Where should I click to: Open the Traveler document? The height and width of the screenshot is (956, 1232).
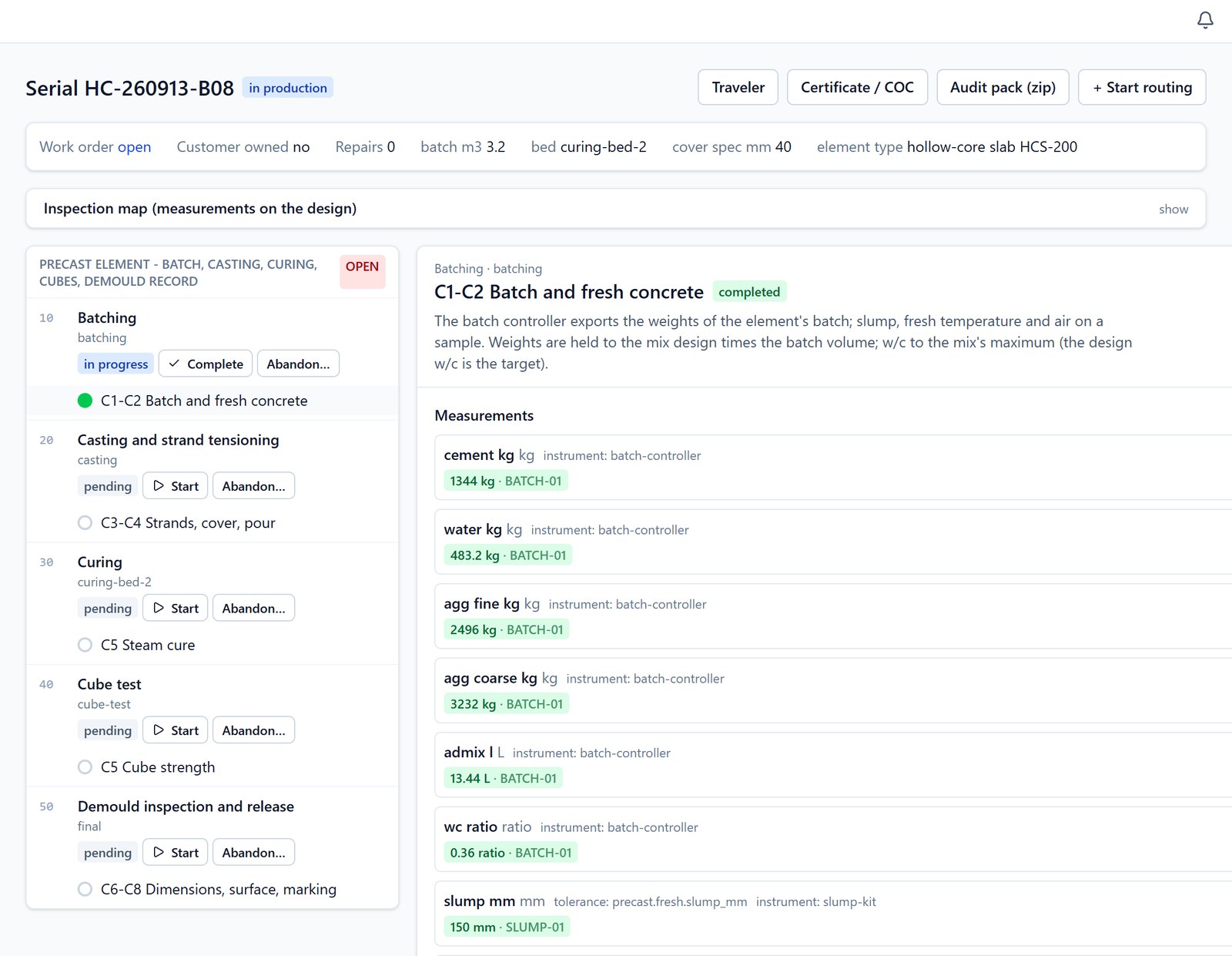point(738,87)
